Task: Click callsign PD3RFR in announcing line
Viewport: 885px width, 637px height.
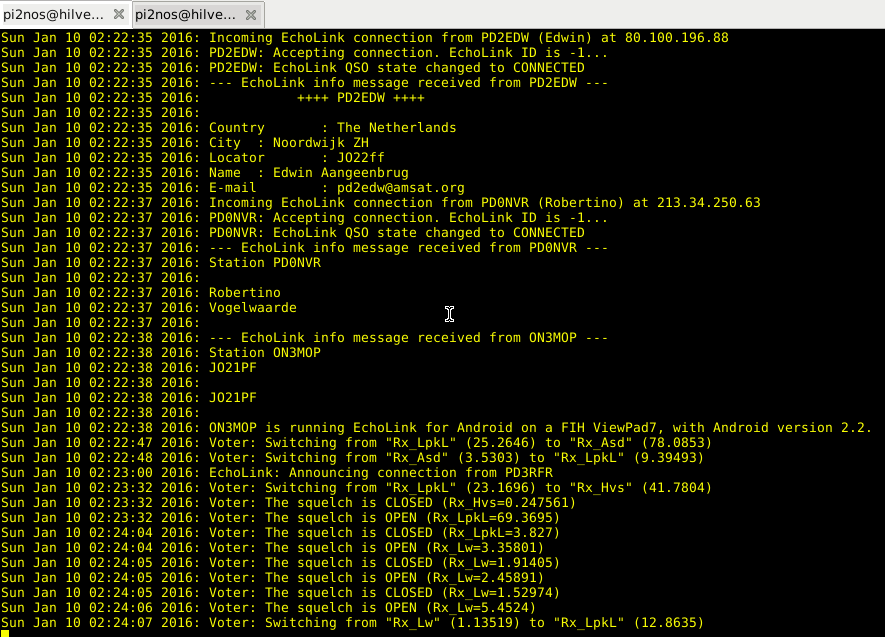Action: tap(529, 473)
